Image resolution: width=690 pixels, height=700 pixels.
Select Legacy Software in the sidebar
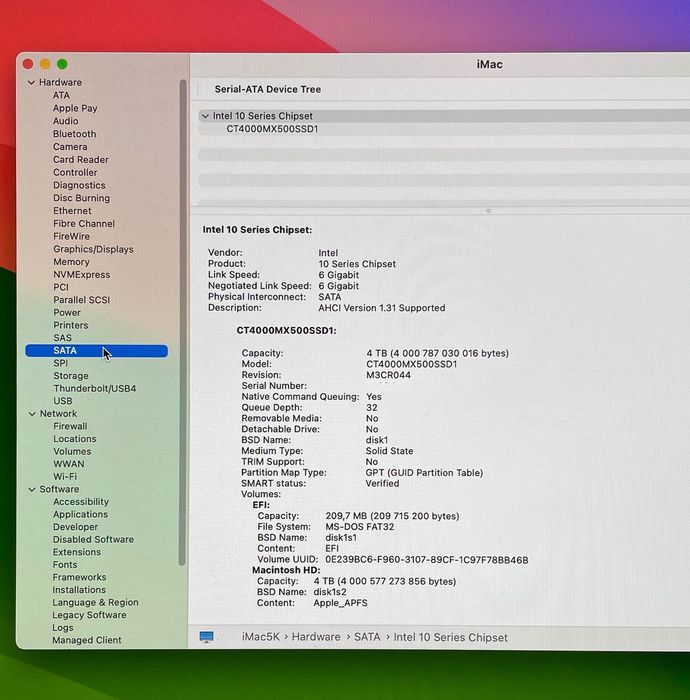click(x=89, y=615)
